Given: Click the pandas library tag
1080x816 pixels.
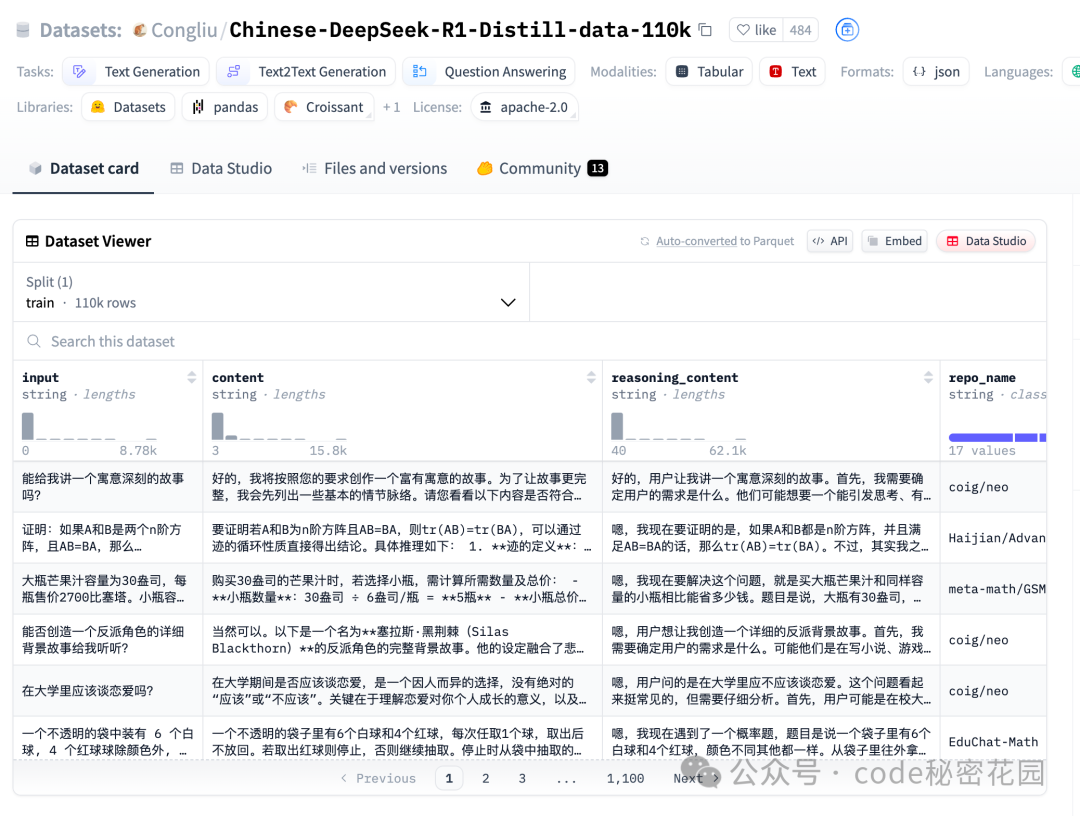Looking at the screenshot, I should coord(225,107).
